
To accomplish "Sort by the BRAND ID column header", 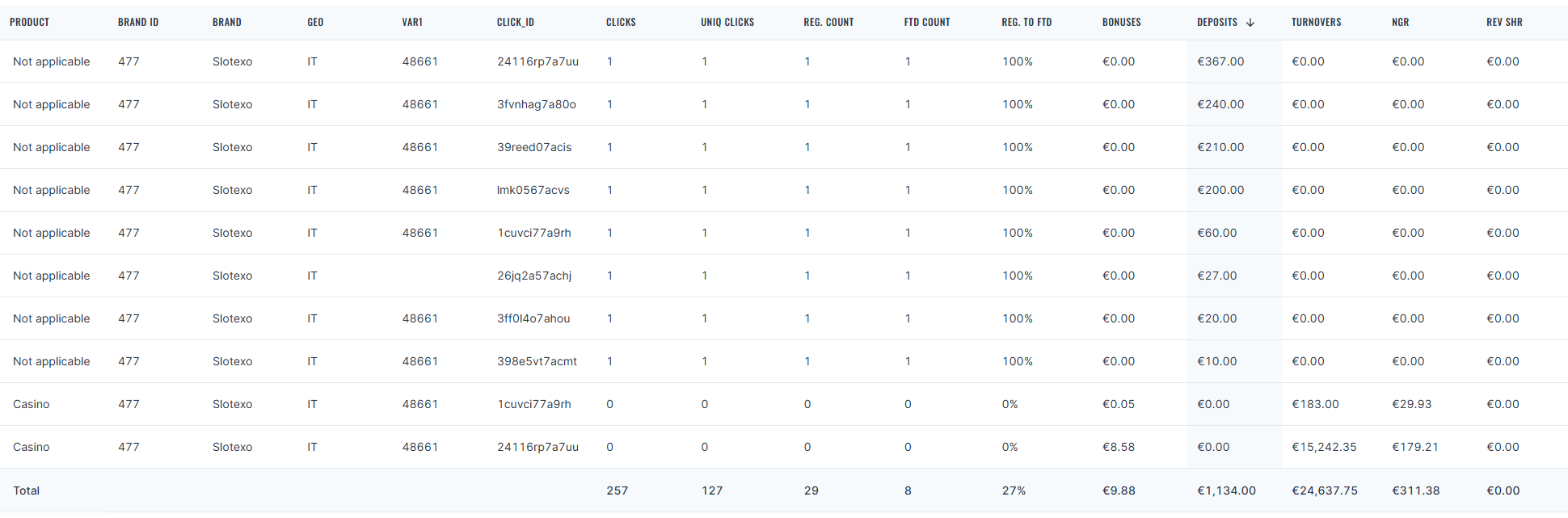I will [138, 23].
